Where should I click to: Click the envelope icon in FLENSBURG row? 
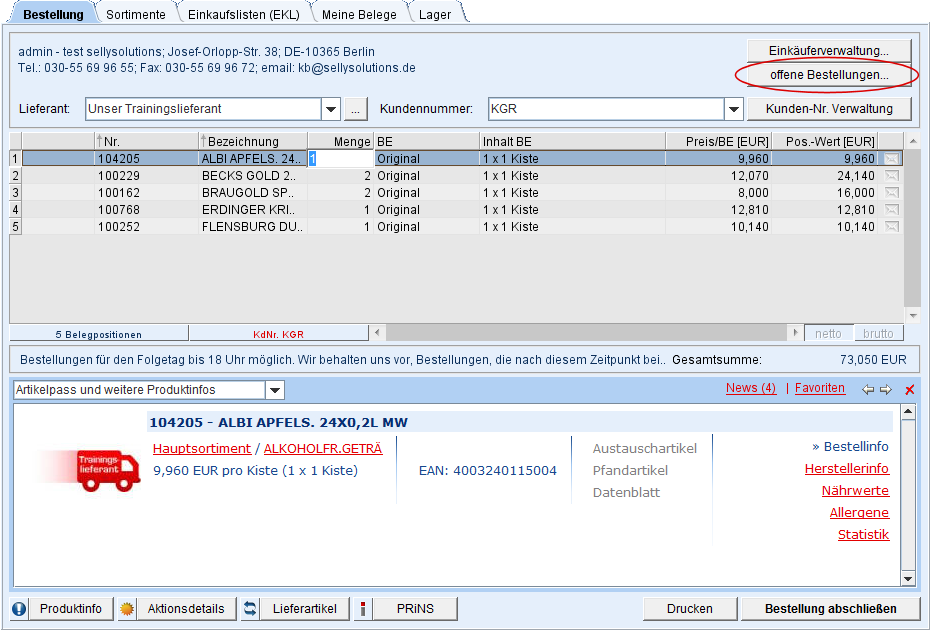pyautogui.click(x=891, y=227)
